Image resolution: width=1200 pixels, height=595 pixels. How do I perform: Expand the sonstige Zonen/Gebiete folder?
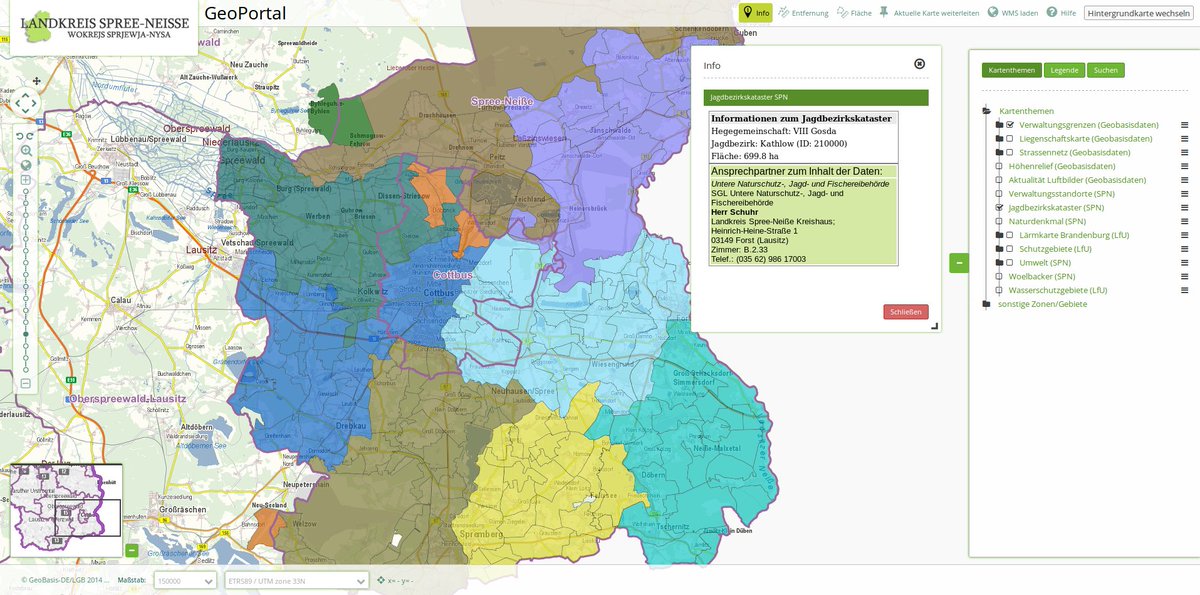[986, 304]
